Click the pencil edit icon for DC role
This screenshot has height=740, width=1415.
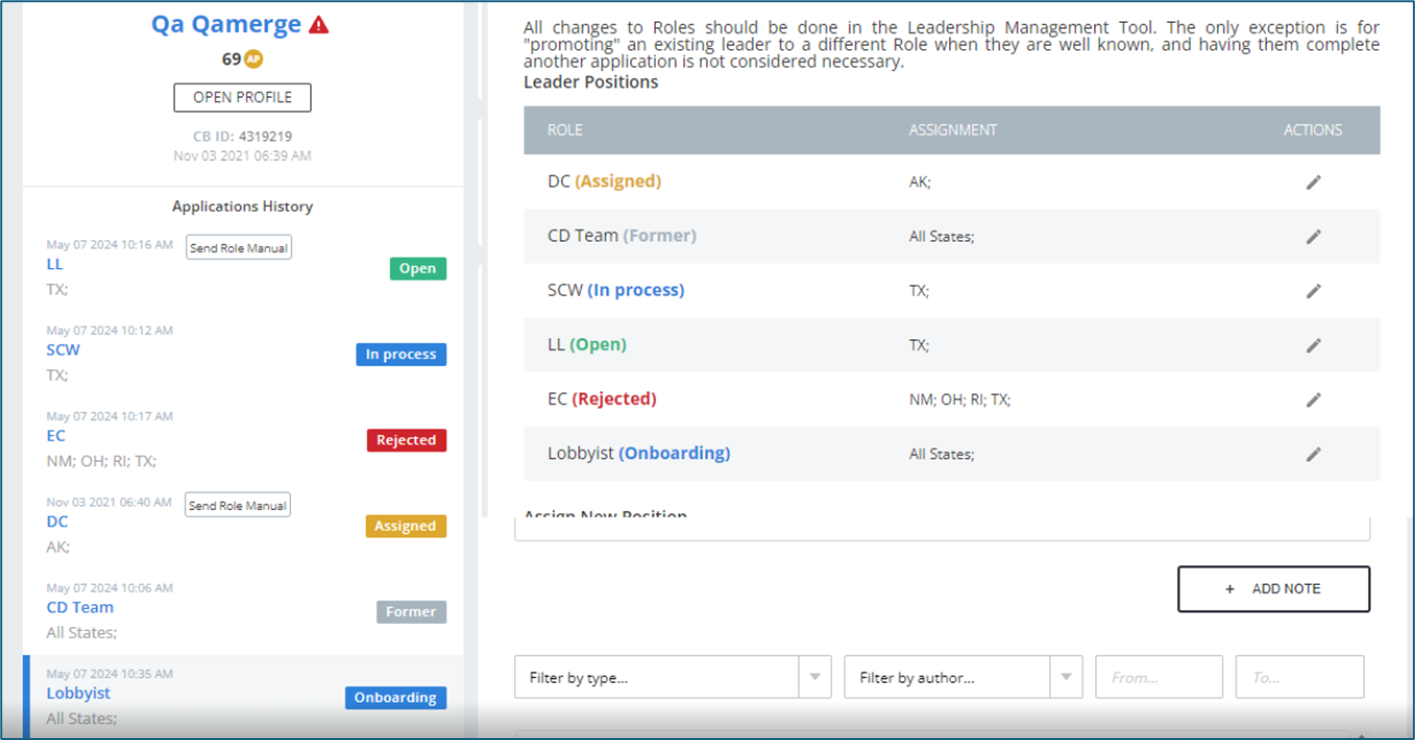(1313, 182)
